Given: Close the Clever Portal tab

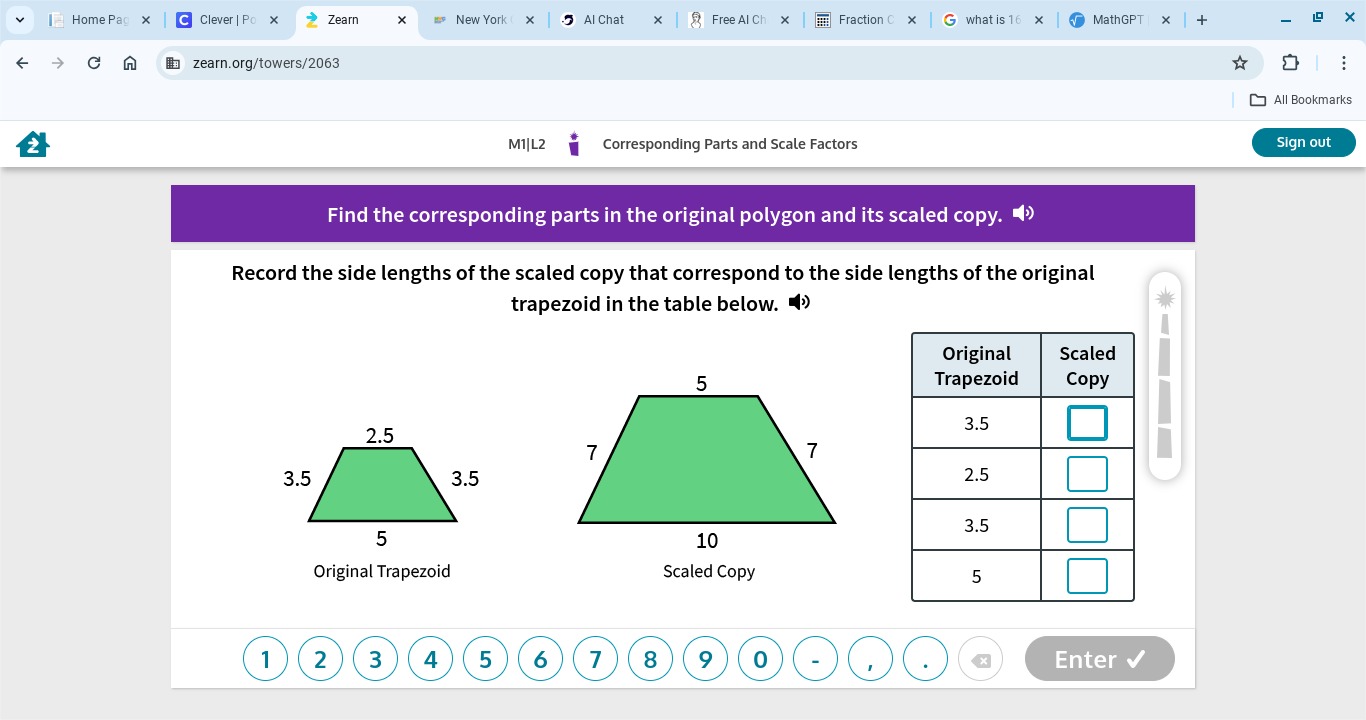Looking at the screenshot, I should pyautogui.click(x=274, y=20).
